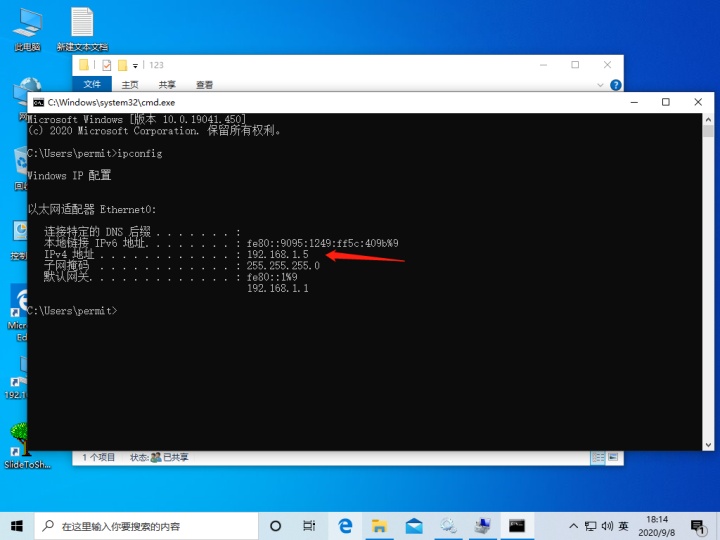Open the network tray icon
The image size is (720, 540).
[x=591, y=526]
